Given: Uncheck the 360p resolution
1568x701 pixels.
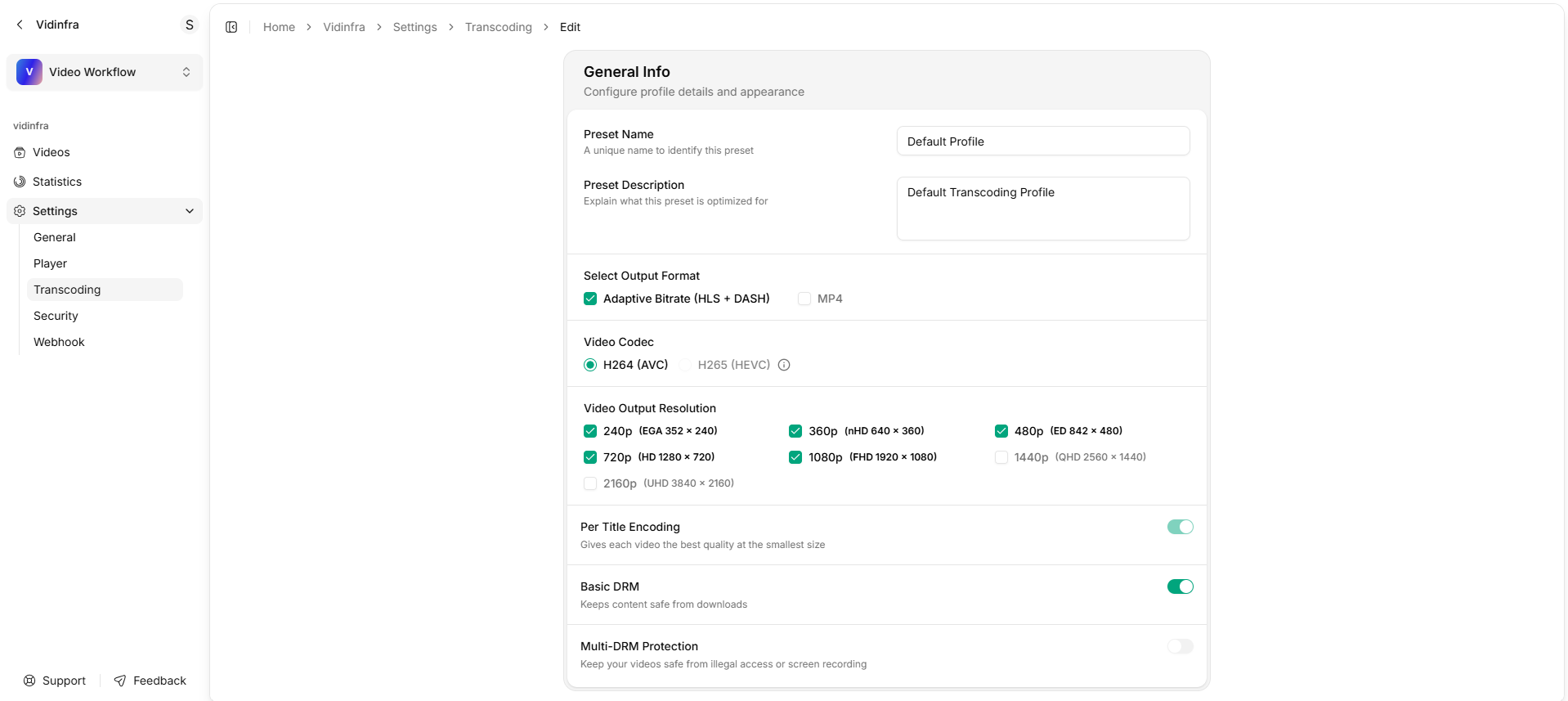Looking at the screenshot, I should tap(795, 431).
